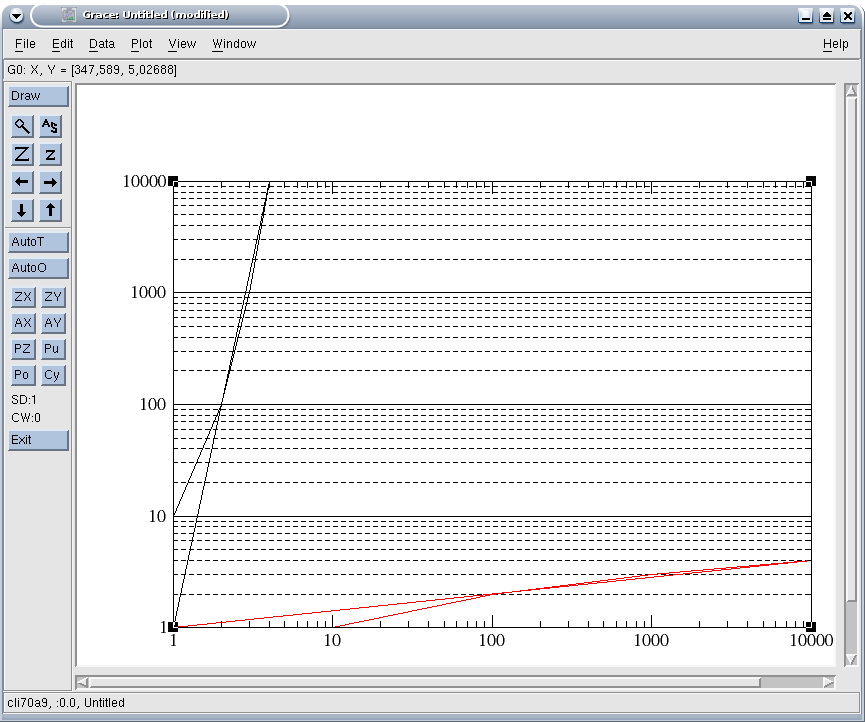Expand the Help menu

pos(835,44)
